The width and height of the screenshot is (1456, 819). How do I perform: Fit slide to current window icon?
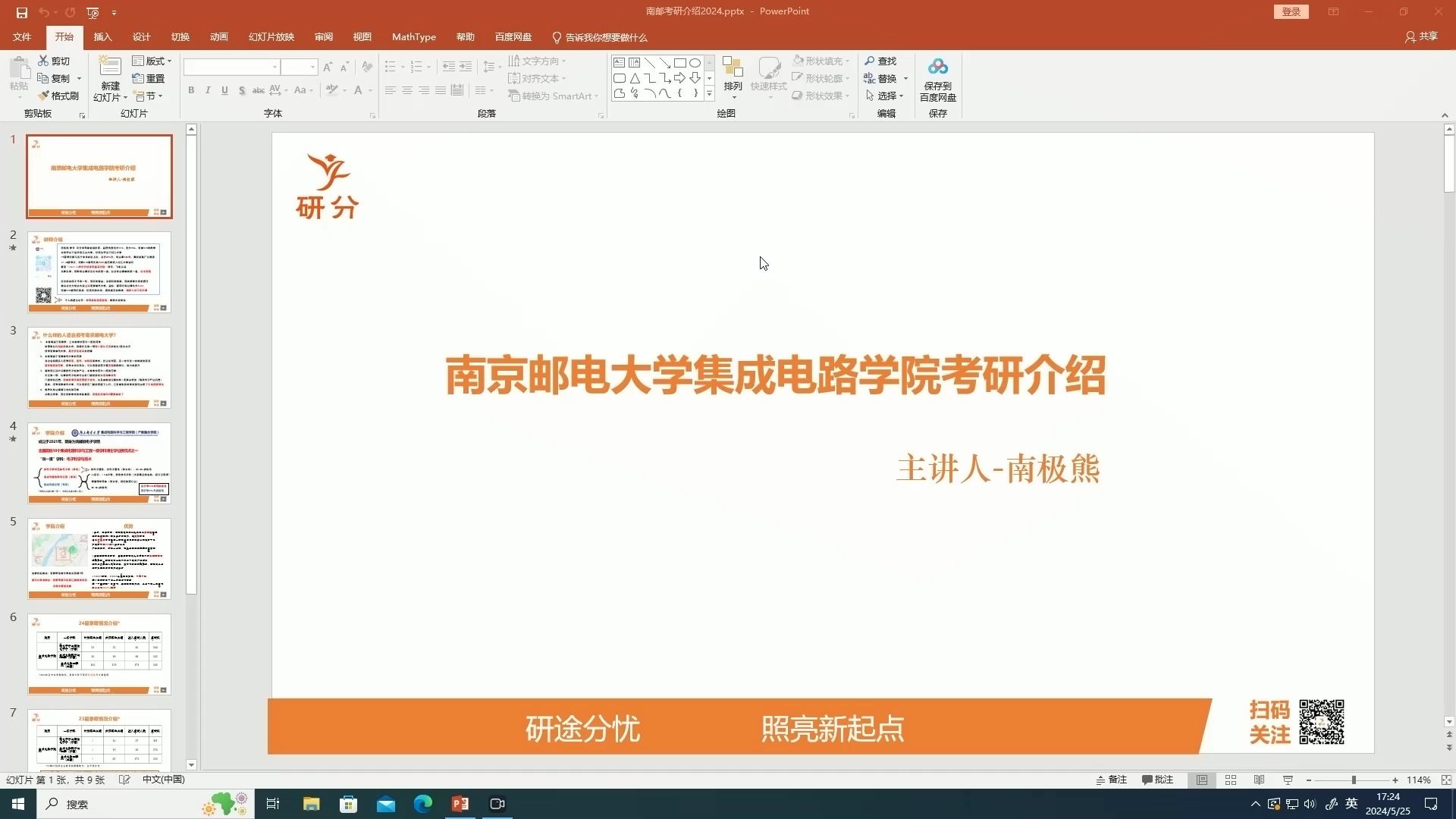pos(1446,780)
